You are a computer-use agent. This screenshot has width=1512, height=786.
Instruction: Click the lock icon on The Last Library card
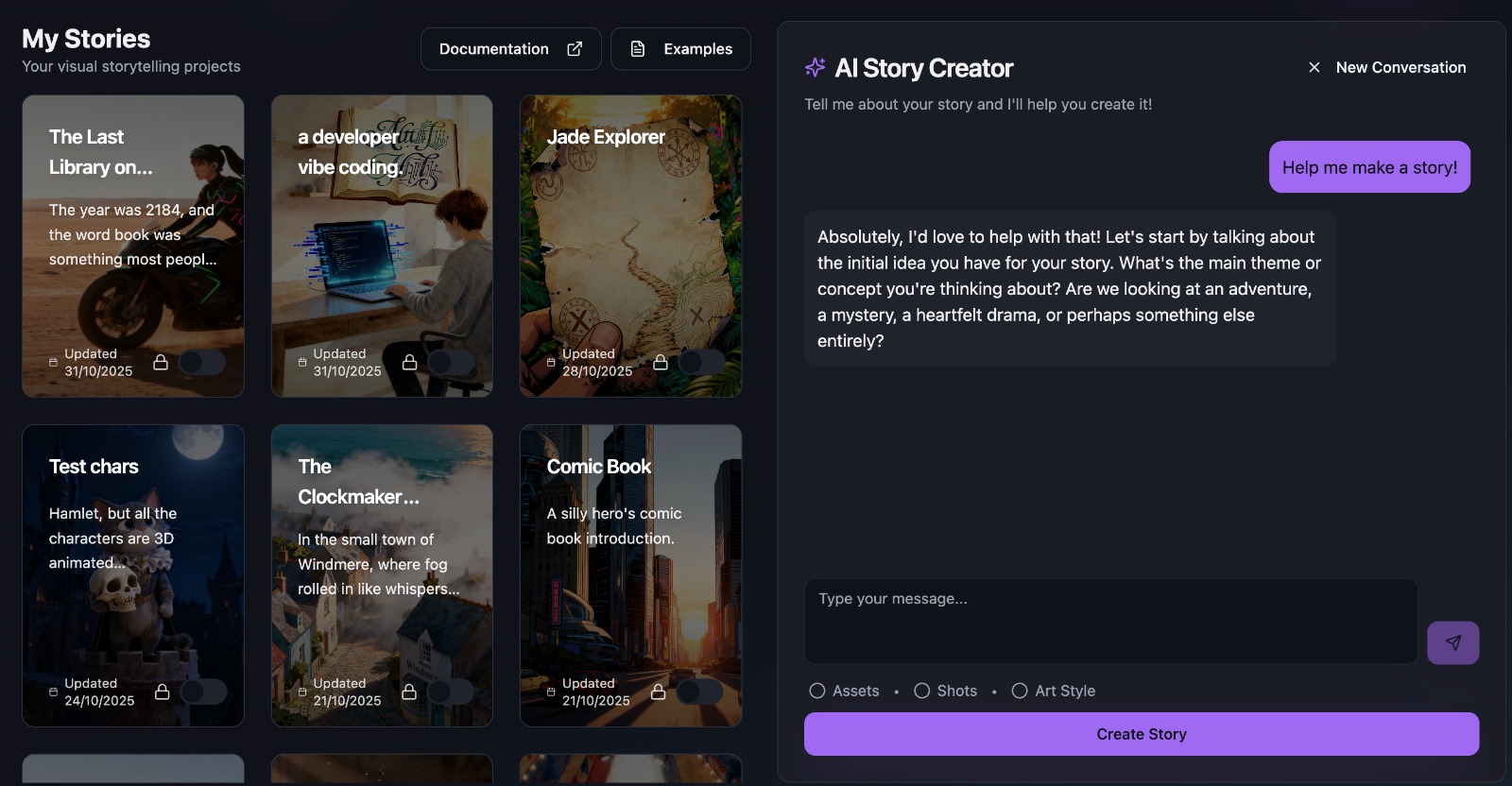161,362
